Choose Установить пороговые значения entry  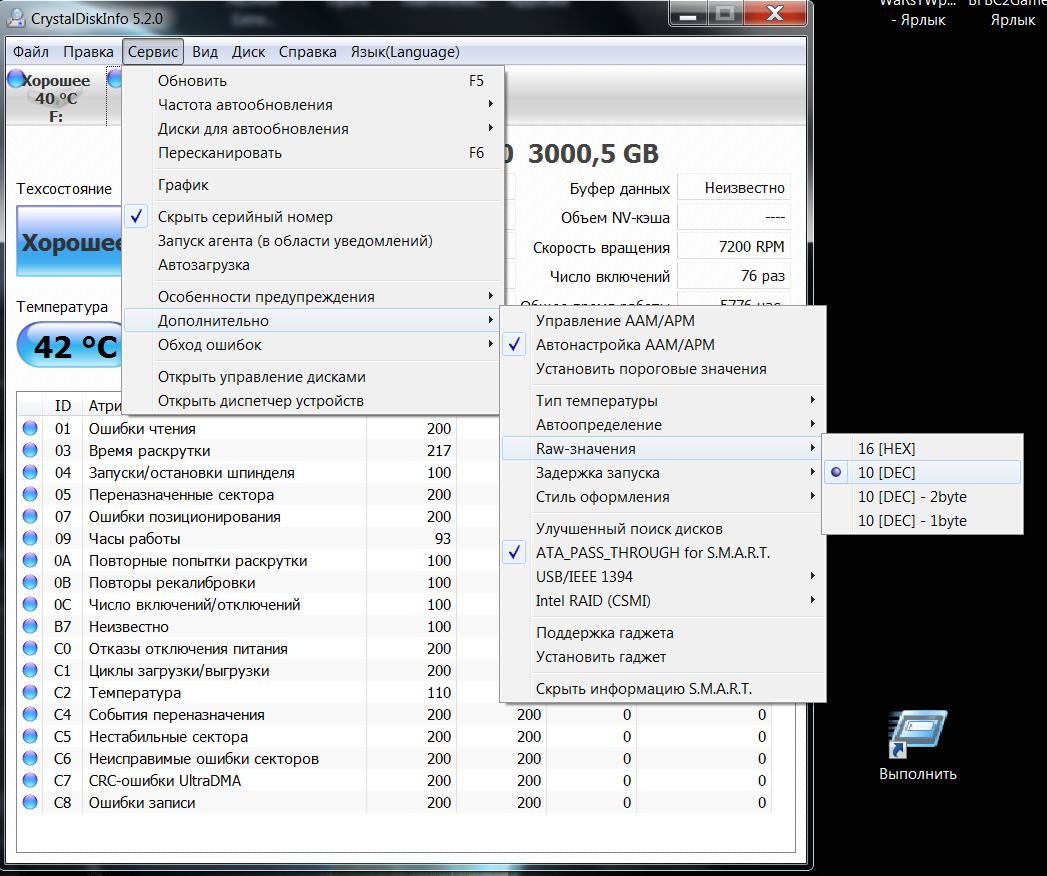point(662,369)
